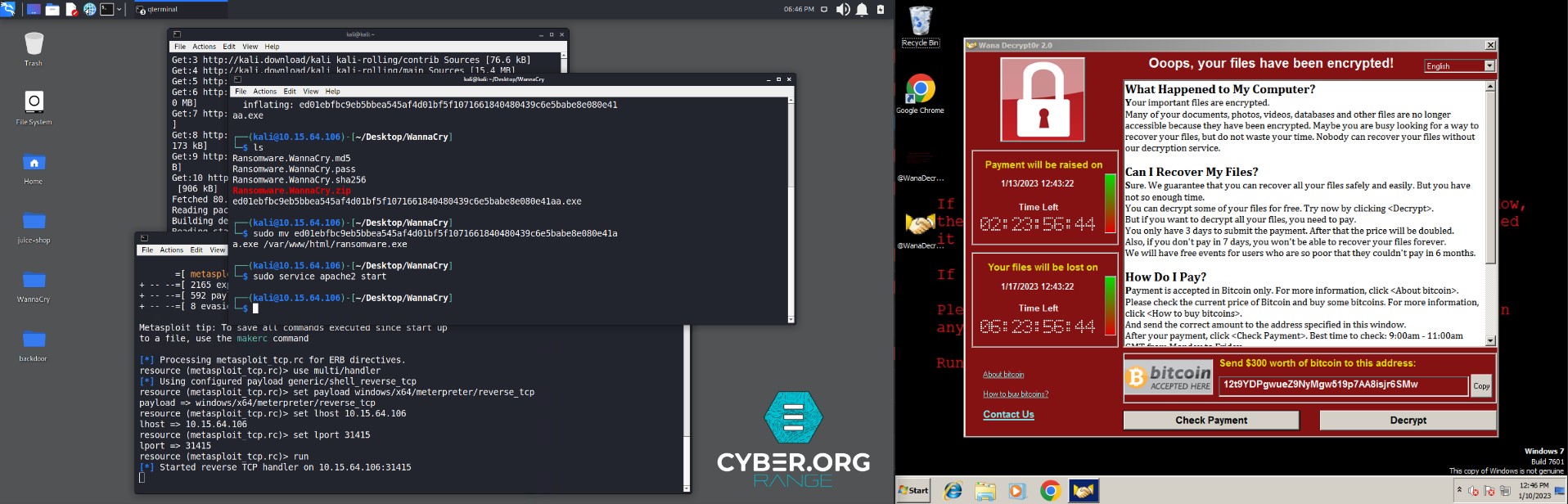Open the Google Chrome desktop shortcut
Screen dimensions: 1568x504
(x=921, y=94)
